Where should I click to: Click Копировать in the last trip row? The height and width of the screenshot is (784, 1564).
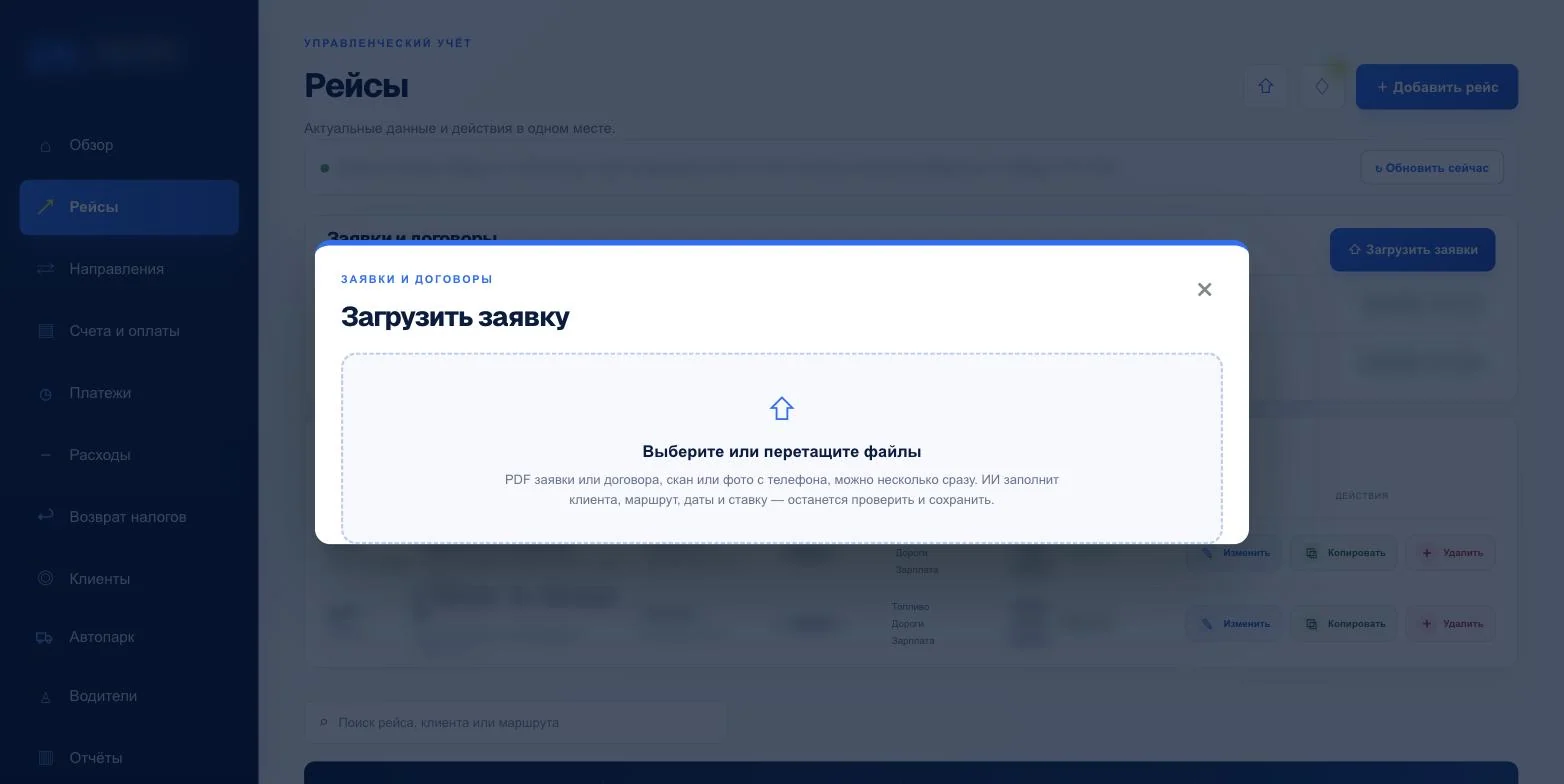click(1345, 624)
